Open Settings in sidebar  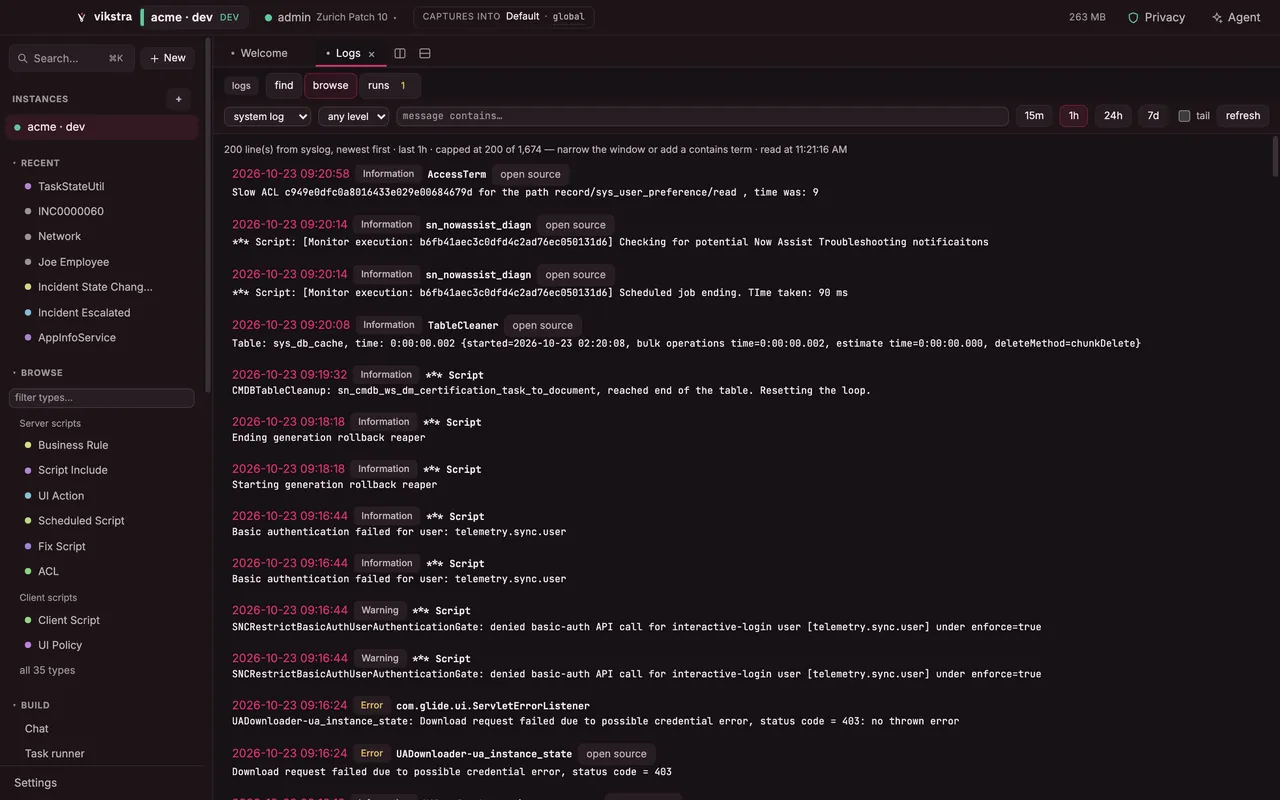click(x=35, y=783)
